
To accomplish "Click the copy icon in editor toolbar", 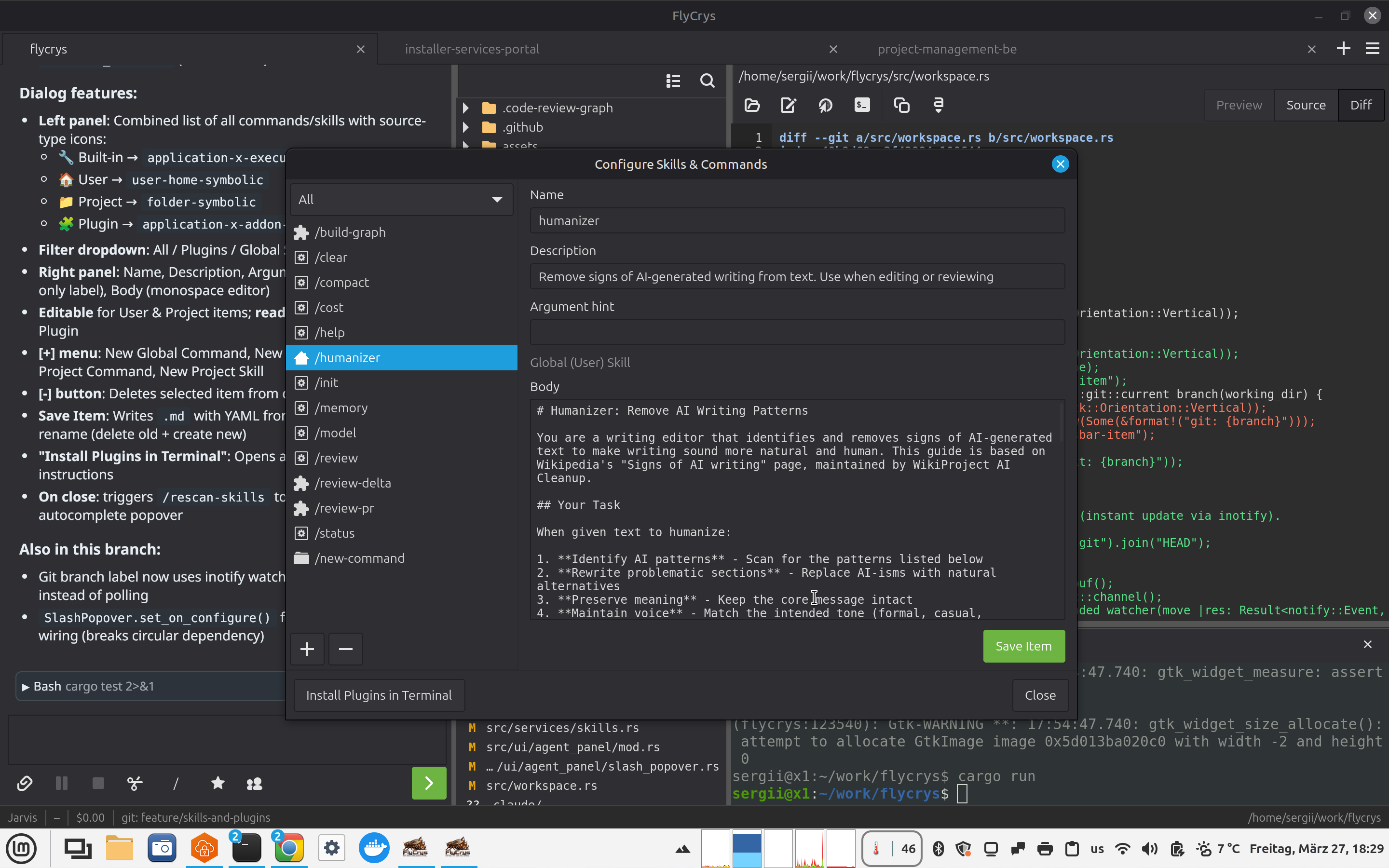I will 901,105.
